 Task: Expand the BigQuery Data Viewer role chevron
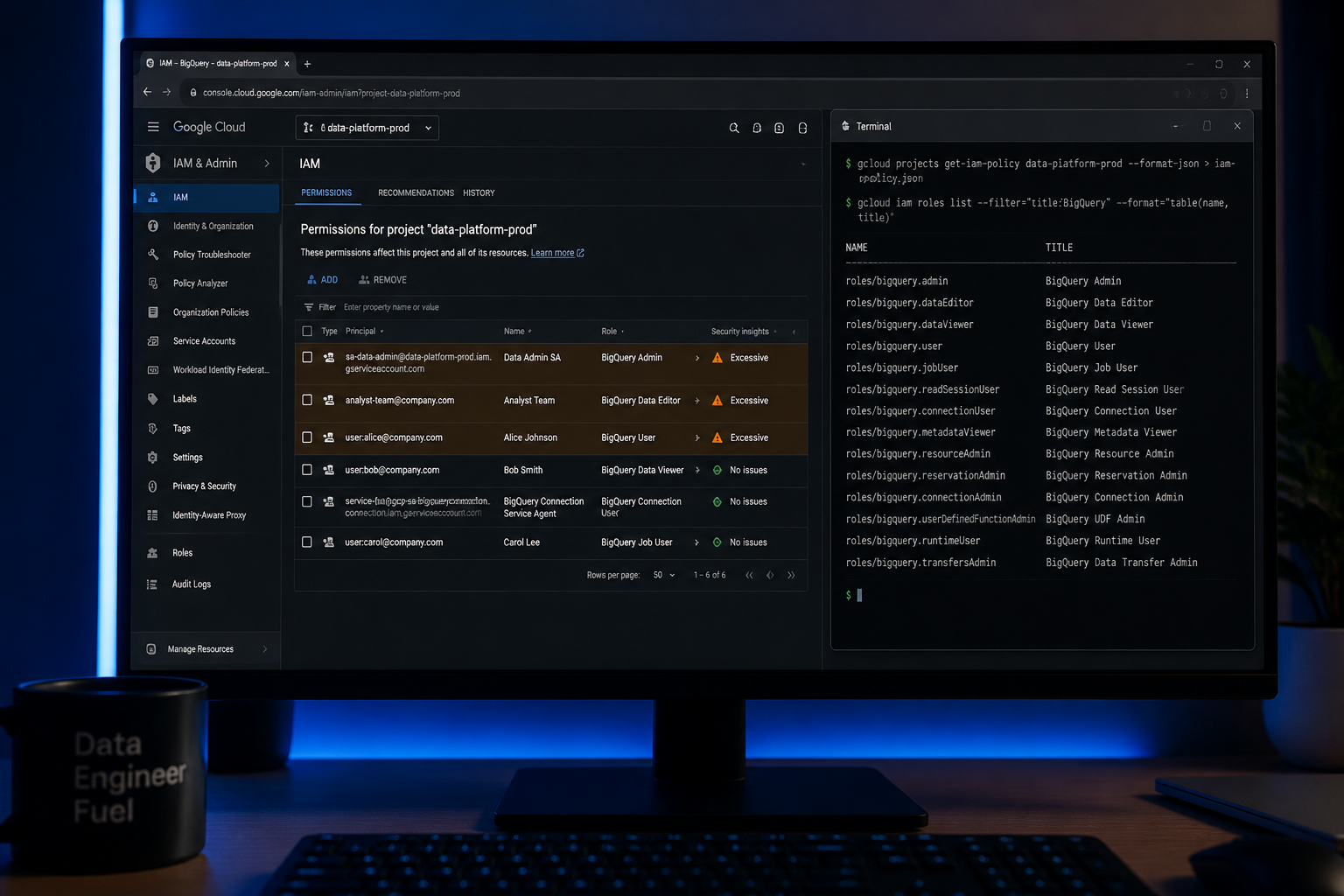697,471
